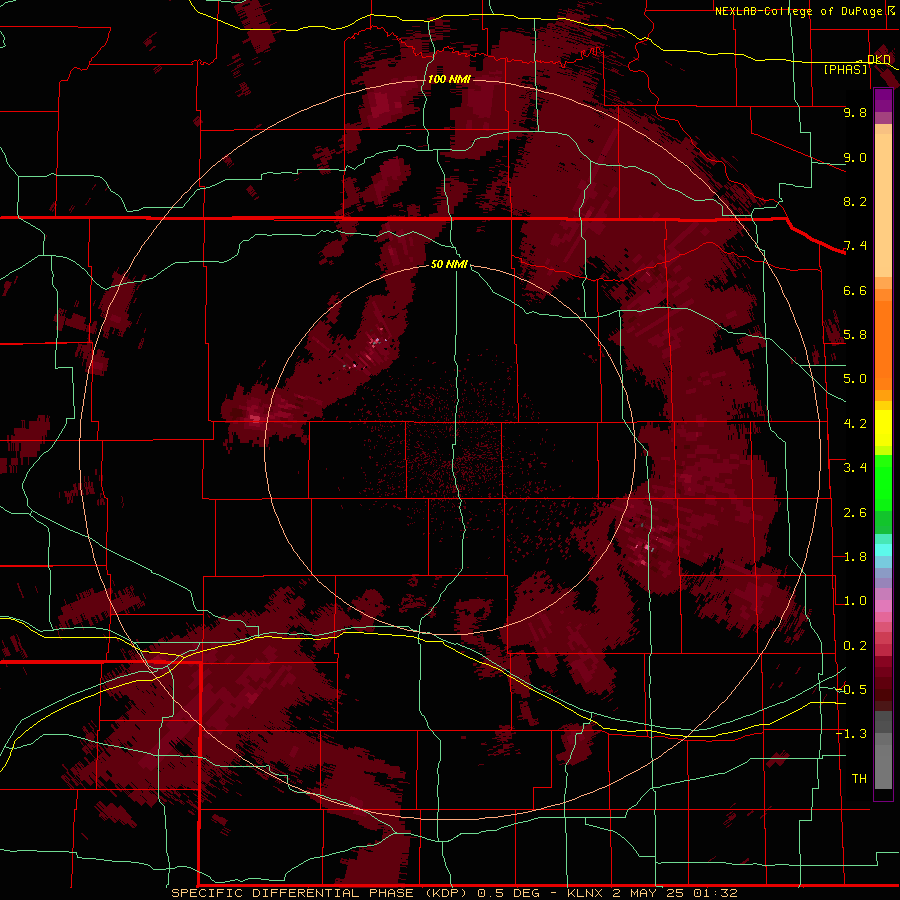Click the -0.5 value on the color scale
Image resolution: width=900 pixels, height=900 pixels.
(x=851, y=690)
